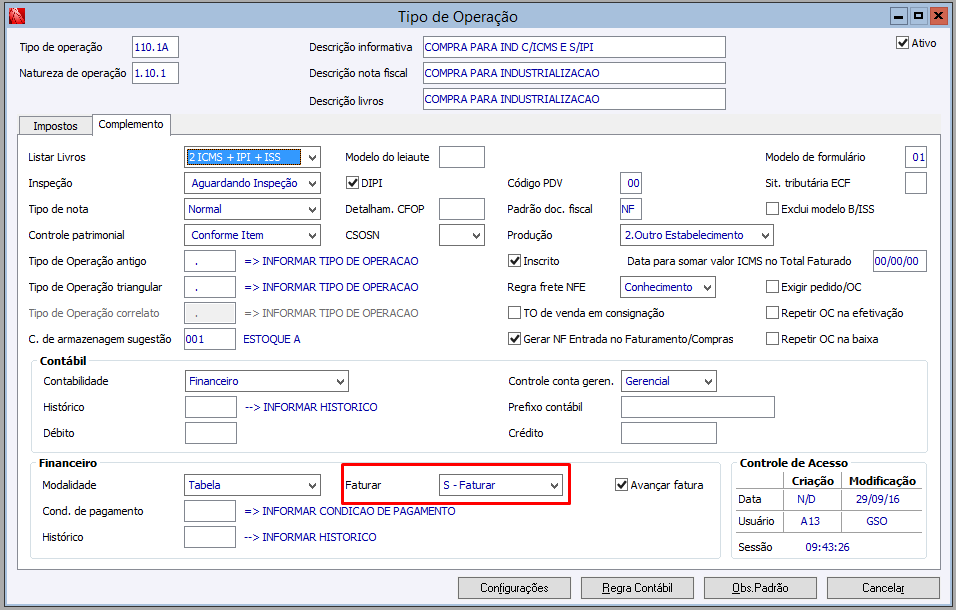Focus the Prefixo contábil input field
The height and width of the screenshot is (610, 956).
point(697,407)
